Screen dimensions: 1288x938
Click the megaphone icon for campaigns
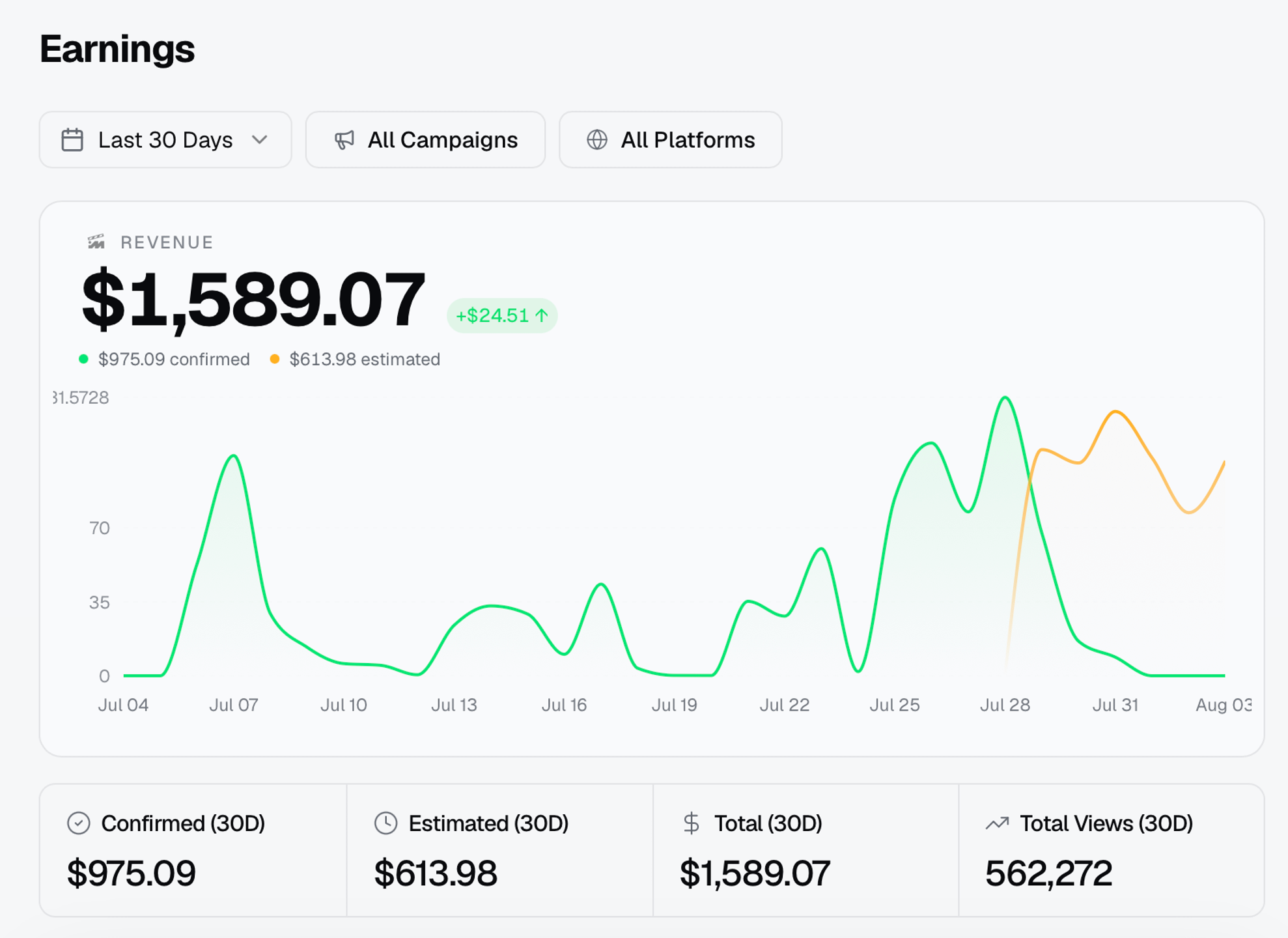(x=344, y=140)
